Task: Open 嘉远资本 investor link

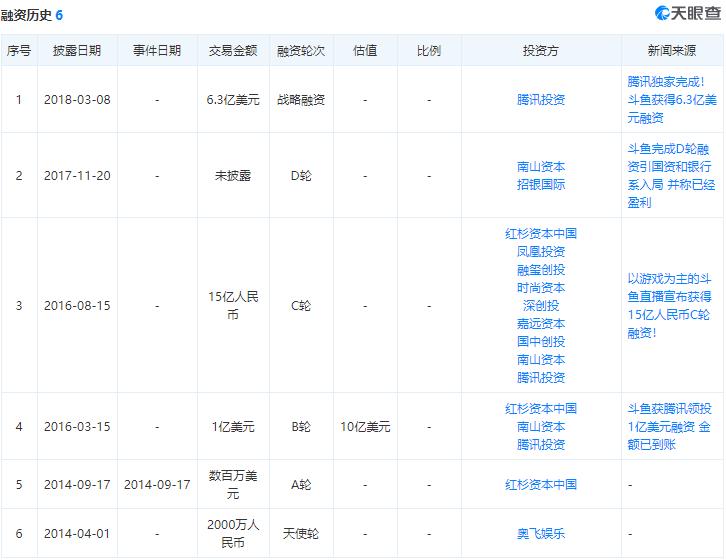Action: coord(541,324)
